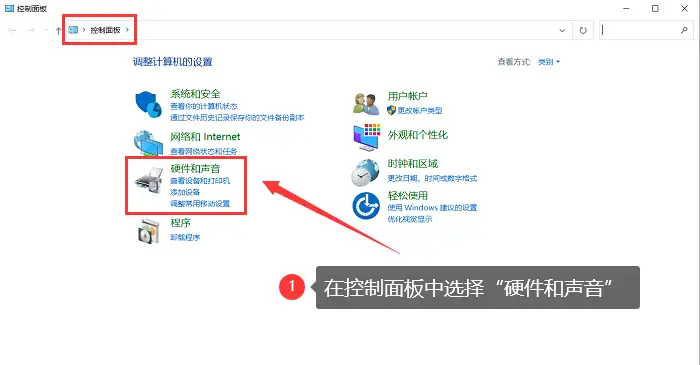700x365 pixels.
Task: Click the Control Panel title bar icon
Action: click(9, 8)
